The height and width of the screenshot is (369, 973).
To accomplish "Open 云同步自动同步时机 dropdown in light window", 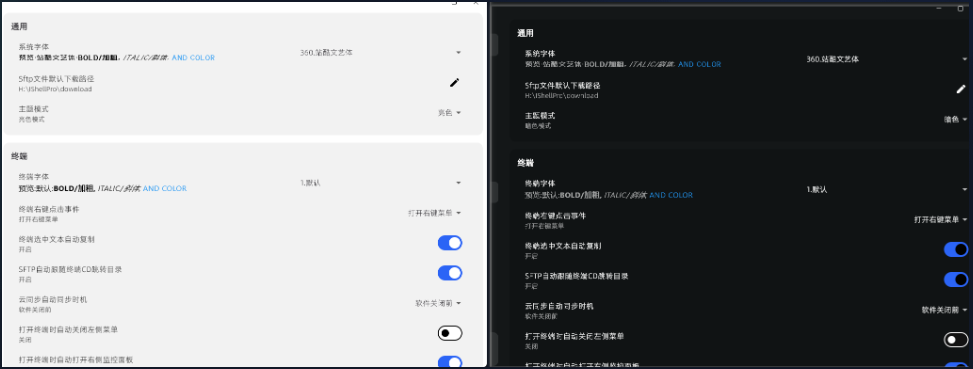I will click(438, 303).
